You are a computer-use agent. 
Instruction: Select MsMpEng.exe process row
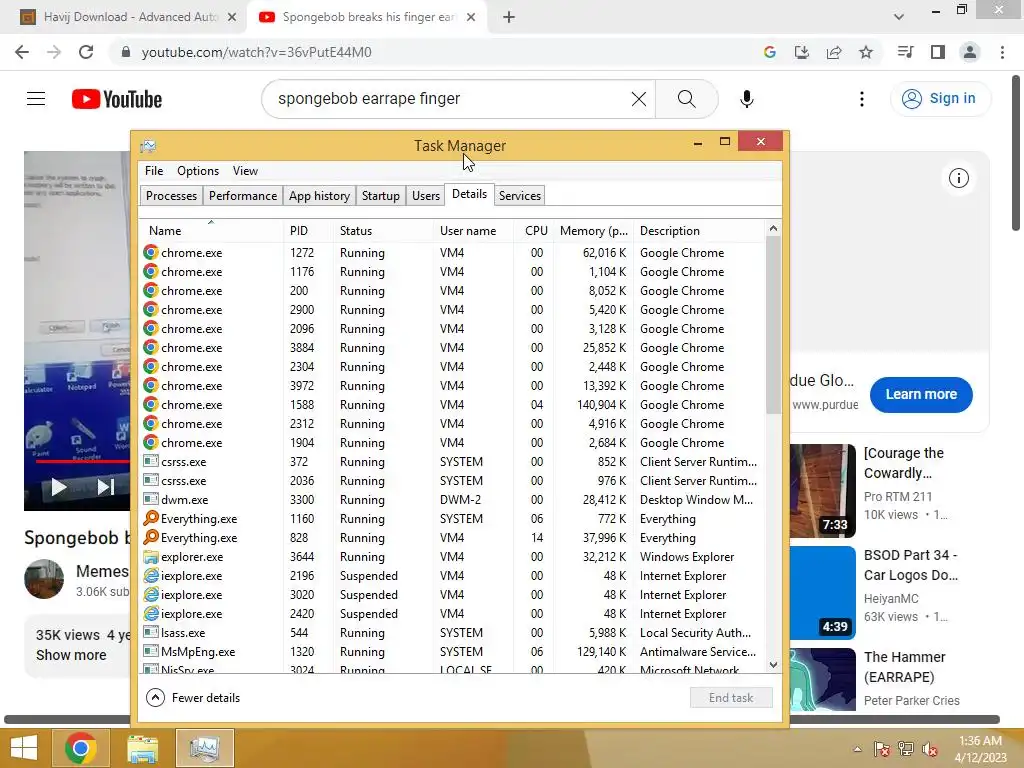click(x=452, y=652)
